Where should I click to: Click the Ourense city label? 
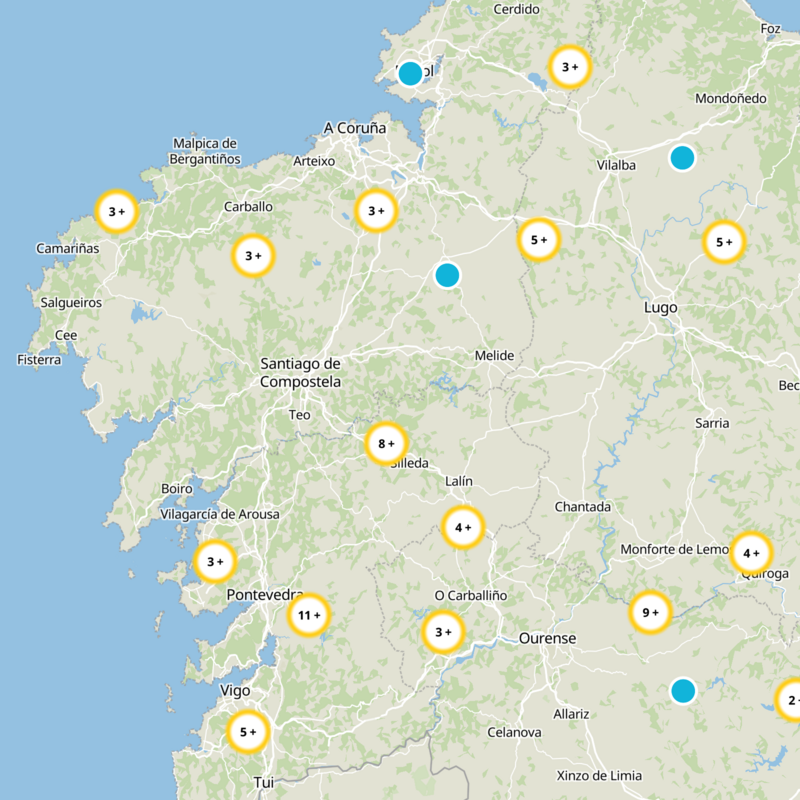(x=547, y=638)
